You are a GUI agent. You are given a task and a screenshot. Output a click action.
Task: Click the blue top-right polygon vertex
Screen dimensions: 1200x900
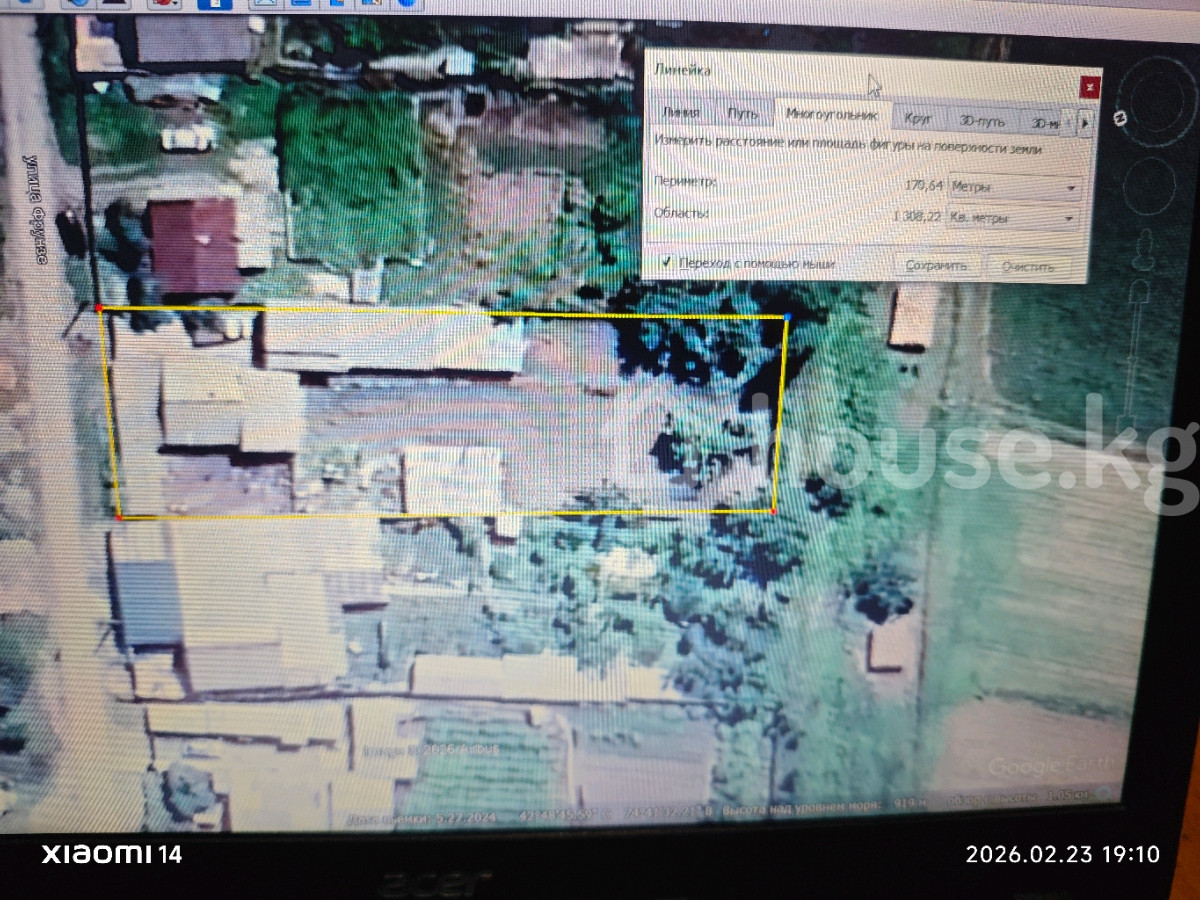click(x=788, y=317)
